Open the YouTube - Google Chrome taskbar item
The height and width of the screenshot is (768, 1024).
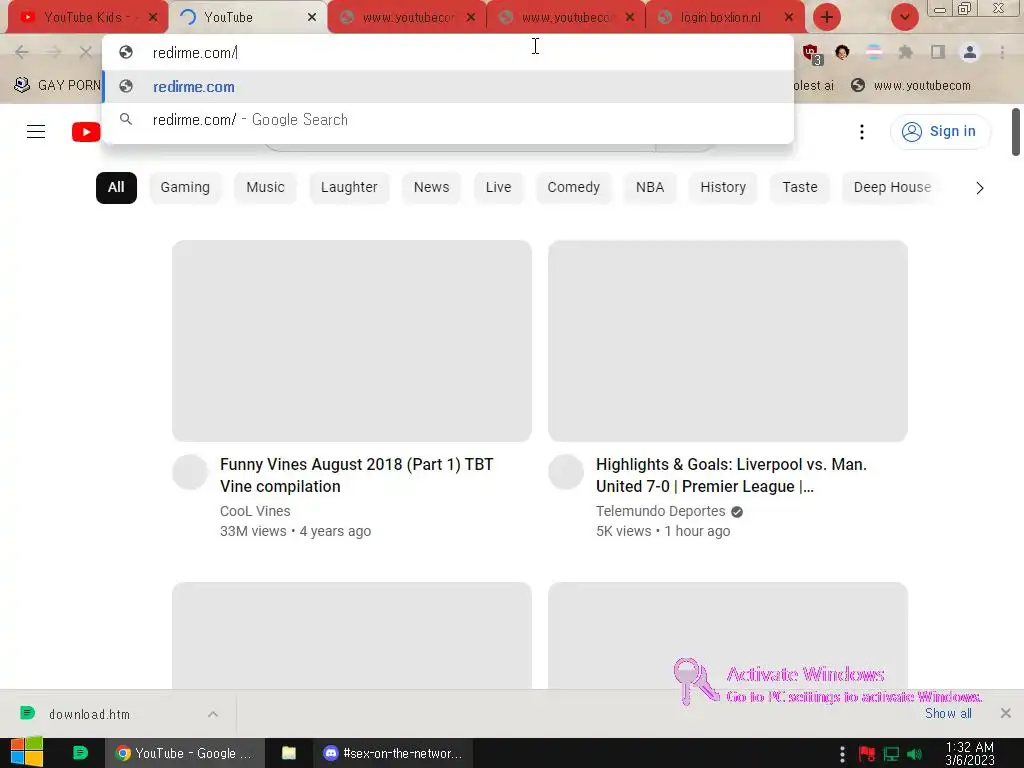click(185, 753)
